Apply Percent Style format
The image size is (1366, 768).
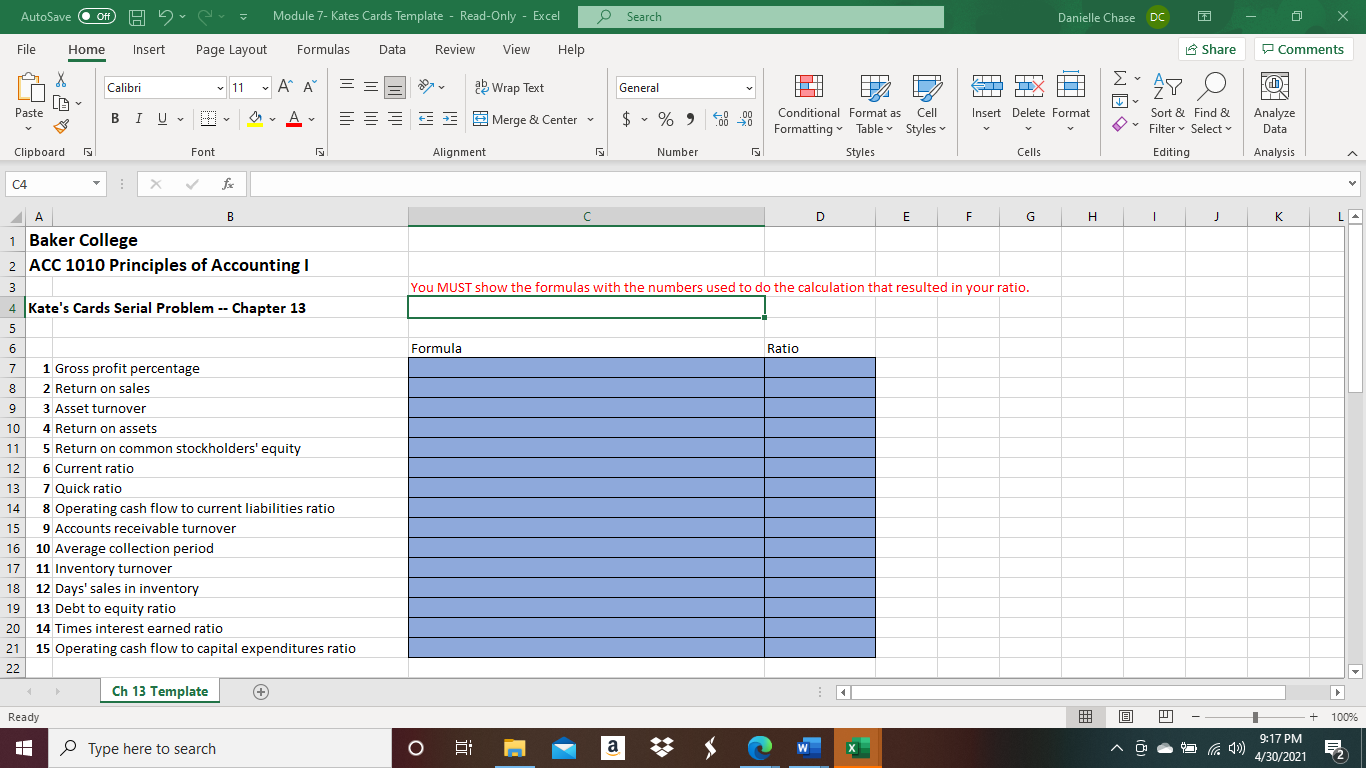[666, 120]
